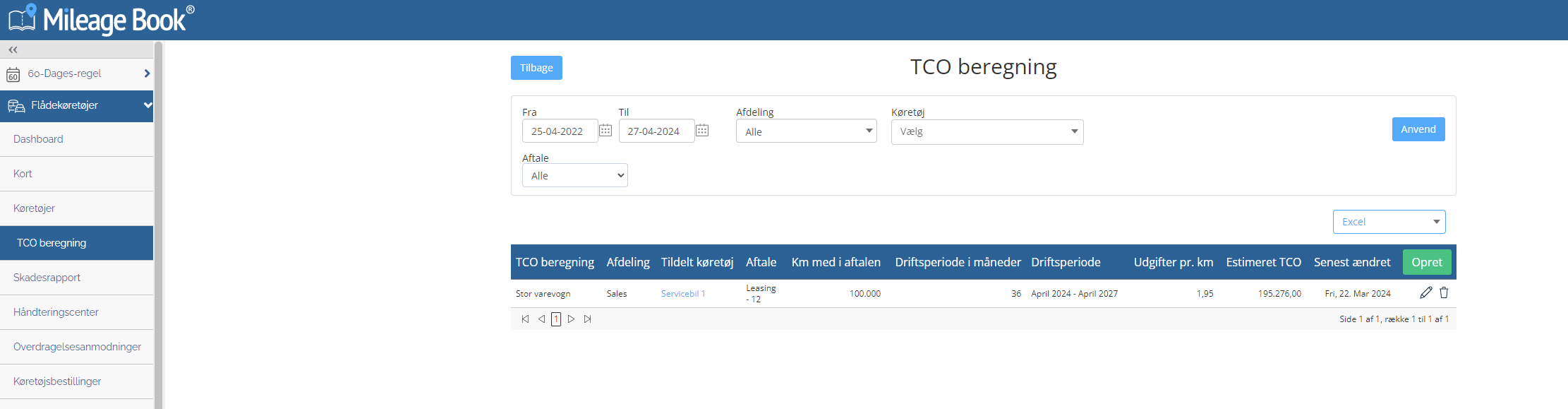Click the 100.000 km cell
The width and height of the screenshot is (1568, 409).
click(x=865, y=294)
